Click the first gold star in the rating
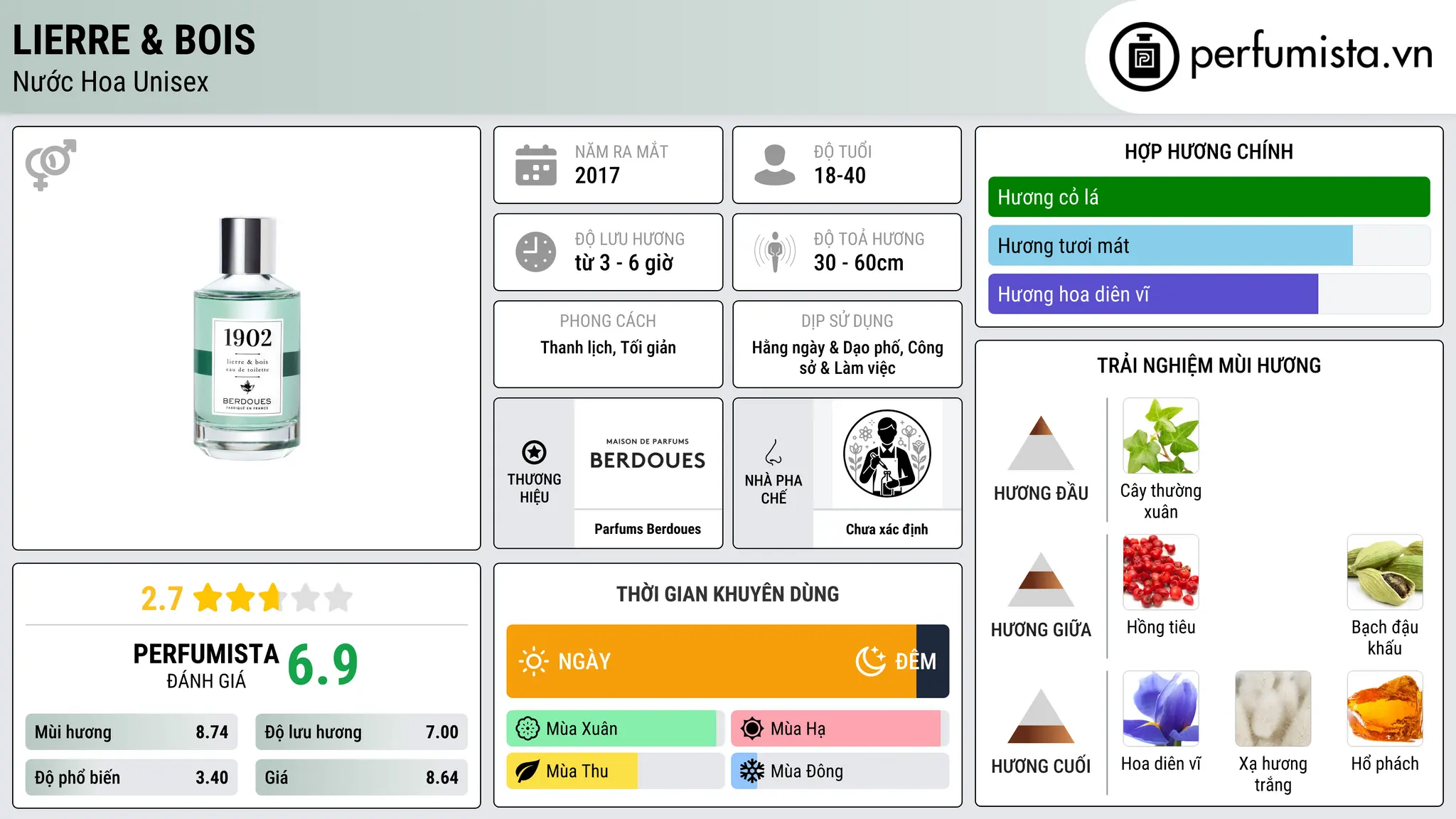 point(208,598)
